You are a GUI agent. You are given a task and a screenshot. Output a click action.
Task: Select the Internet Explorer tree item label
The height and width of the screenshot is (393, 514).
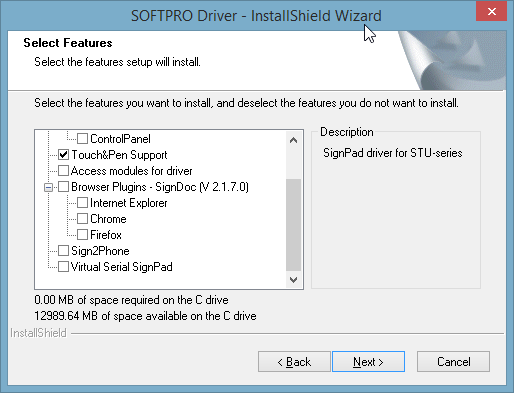pos(129,203)
